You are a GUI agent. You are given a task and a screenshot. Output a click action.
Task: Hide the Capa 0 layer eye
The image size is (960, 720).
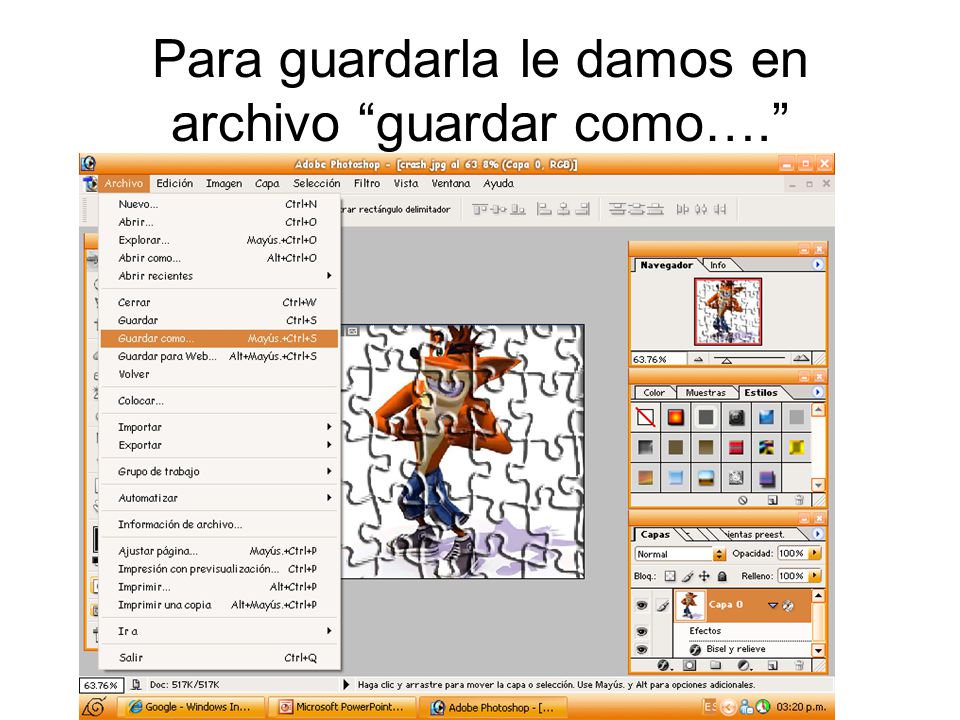tap(642, 606)
